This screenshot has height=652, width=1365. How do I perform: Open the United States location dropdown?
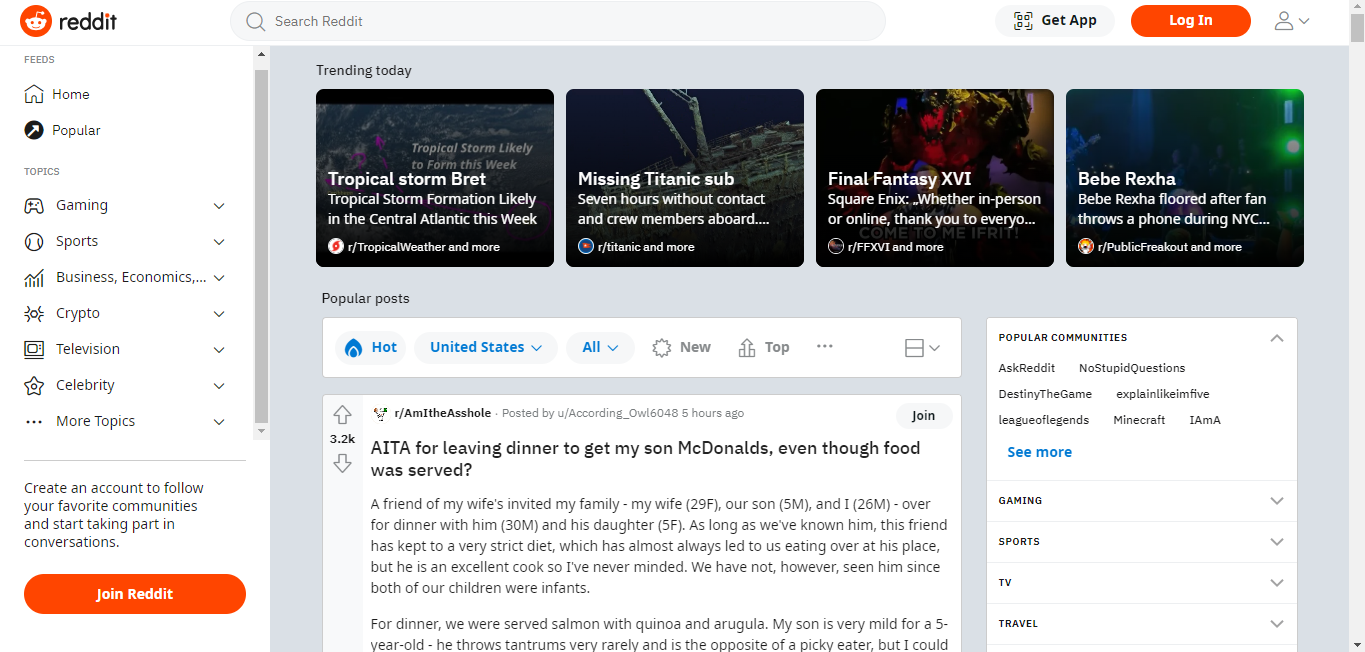pyautogui.click(x=486, y=348)
